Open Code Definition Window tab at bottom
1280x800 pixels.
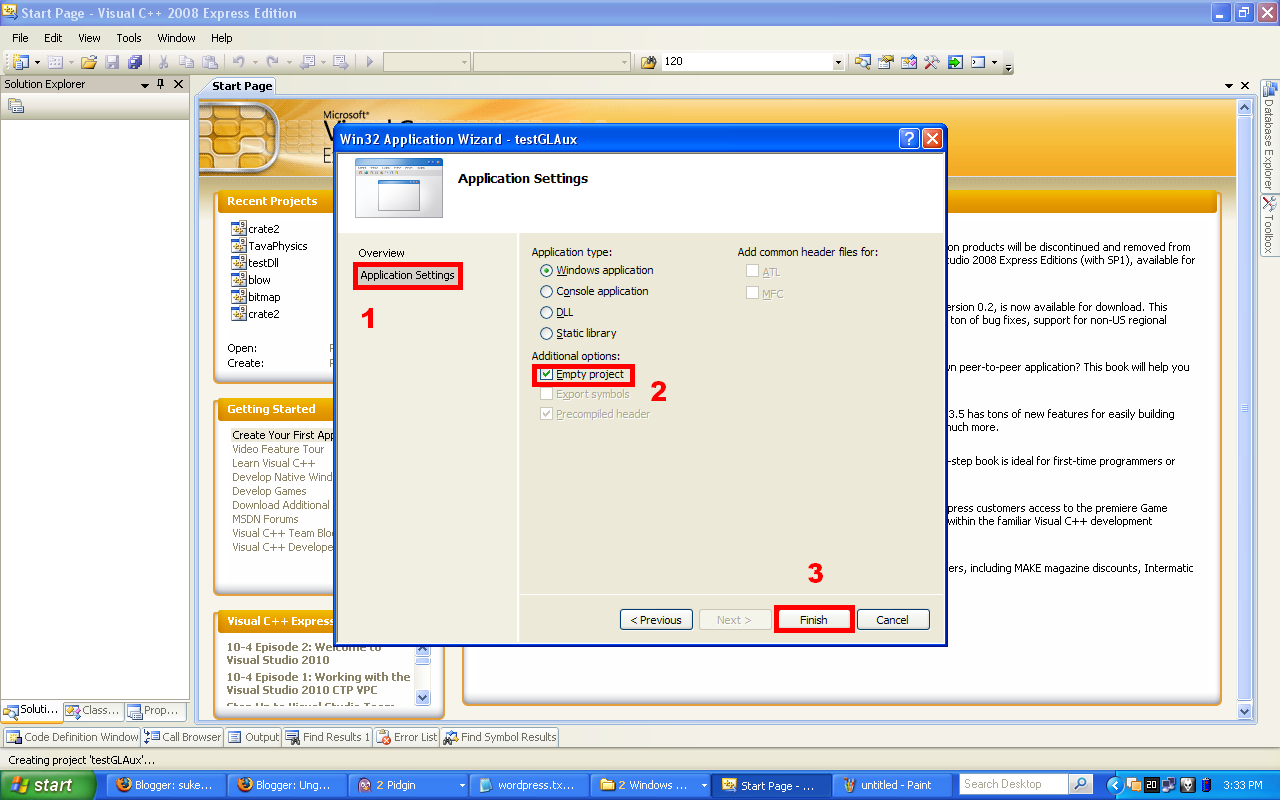72,737
